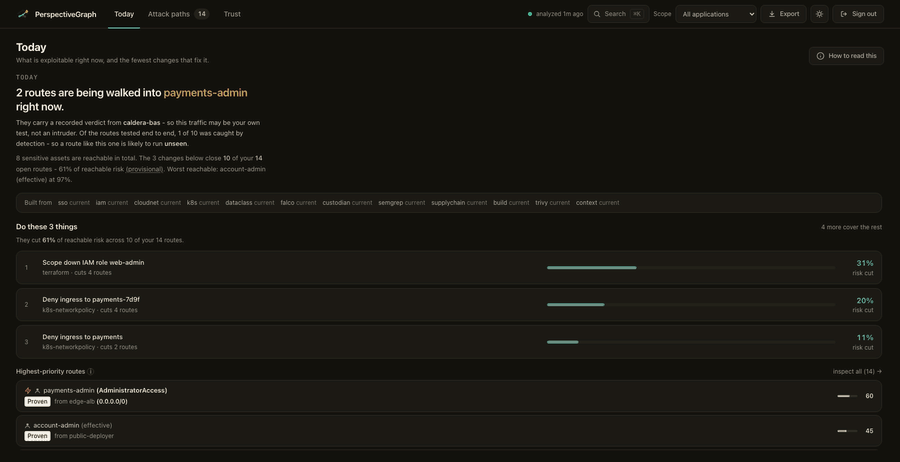The image size is (900, 462).
Task: Click the payments-admin highlighted heading link
Action: point(205,92)
